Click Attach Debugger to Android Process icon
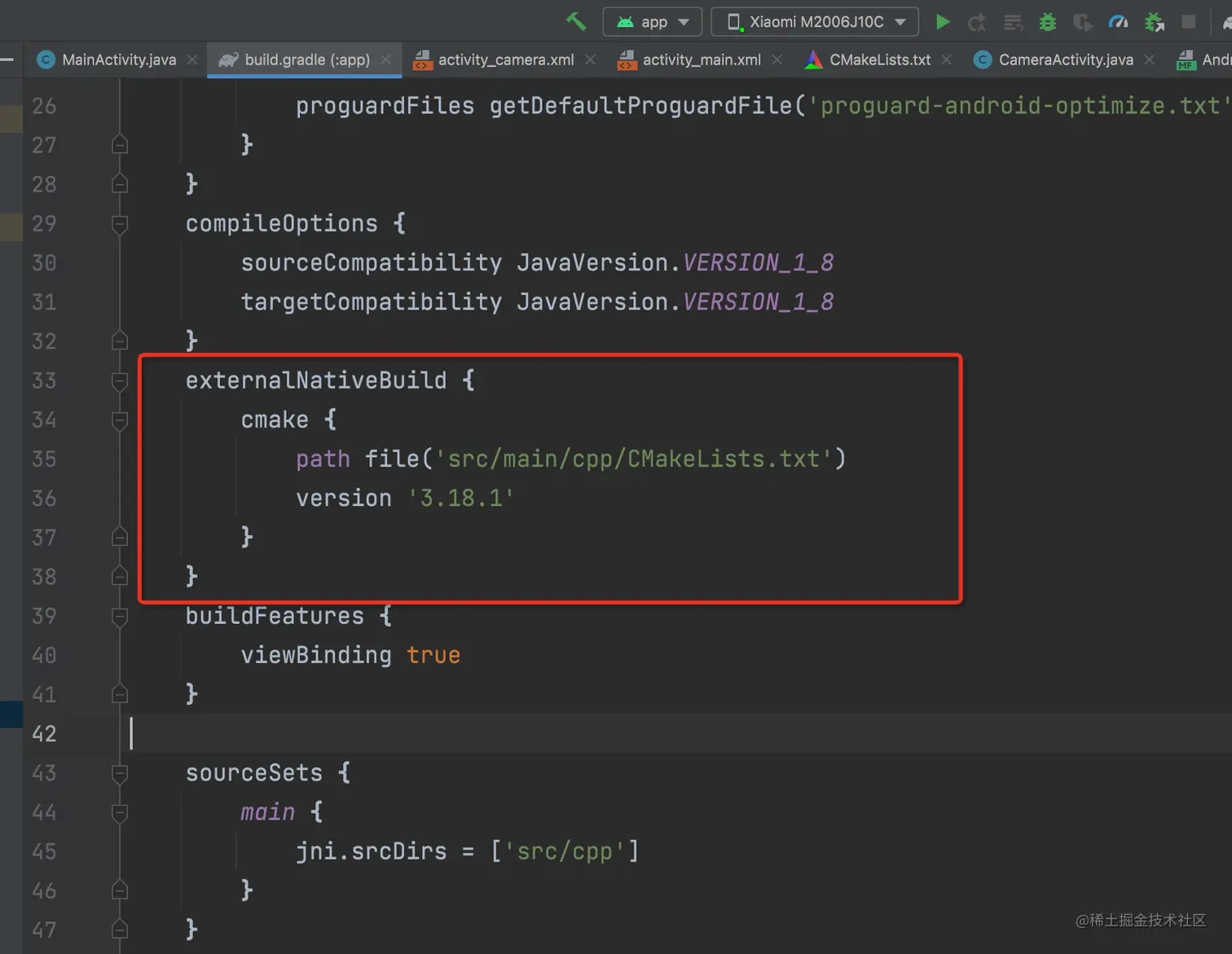 (x=1154, y=22)
